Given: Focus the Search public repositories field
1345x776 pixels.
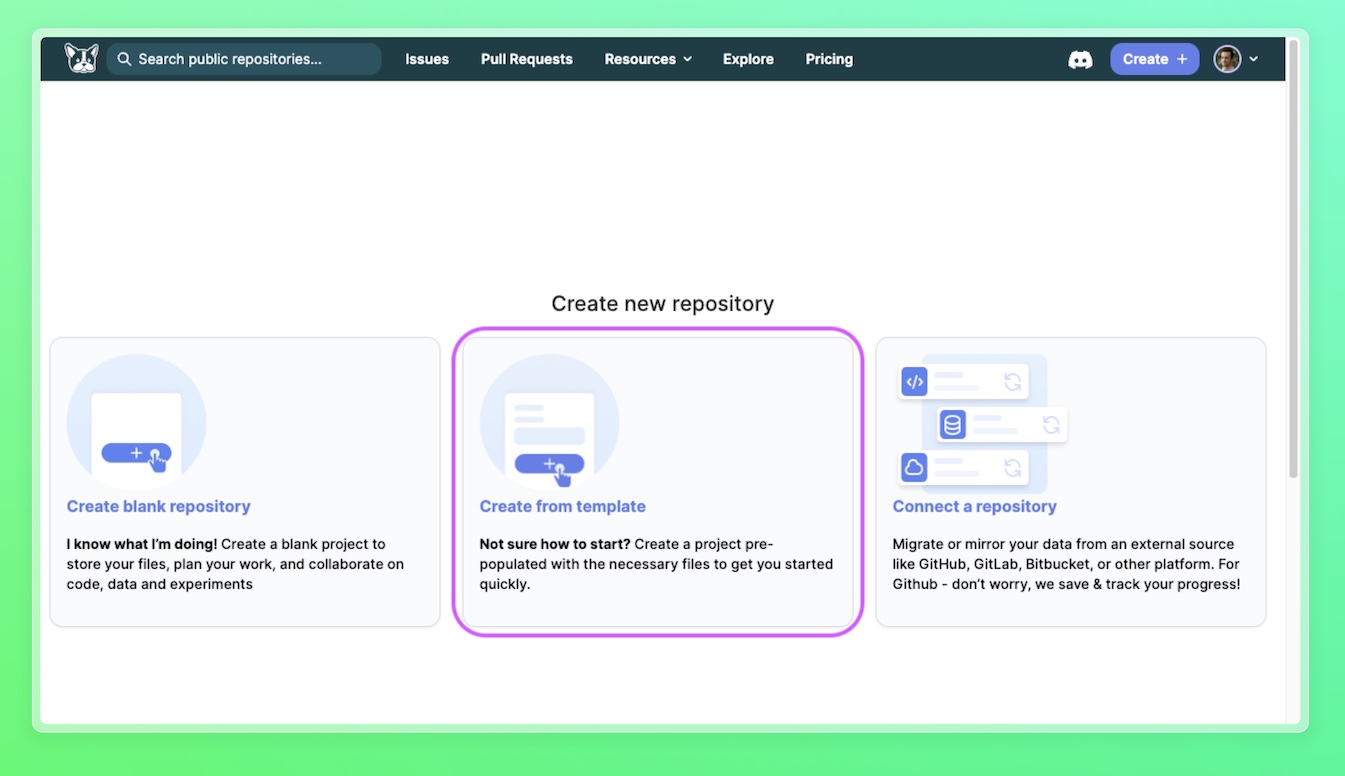Looking at the screenshot, I should (x=255, y=59).
